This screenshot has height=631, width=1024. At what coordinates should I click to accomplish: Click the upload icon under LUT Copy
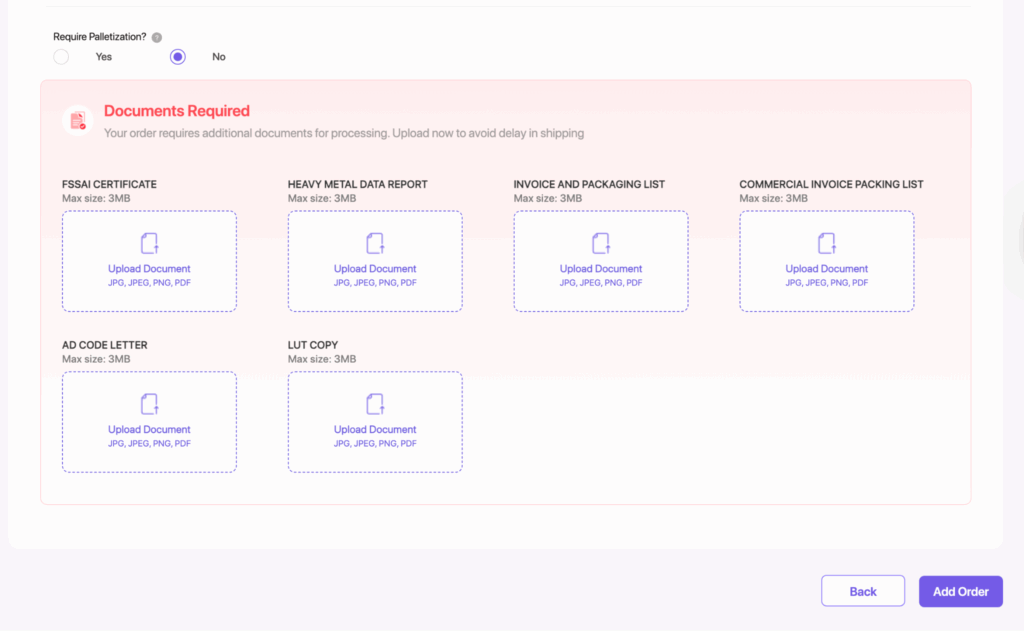(x=375, y=404)
